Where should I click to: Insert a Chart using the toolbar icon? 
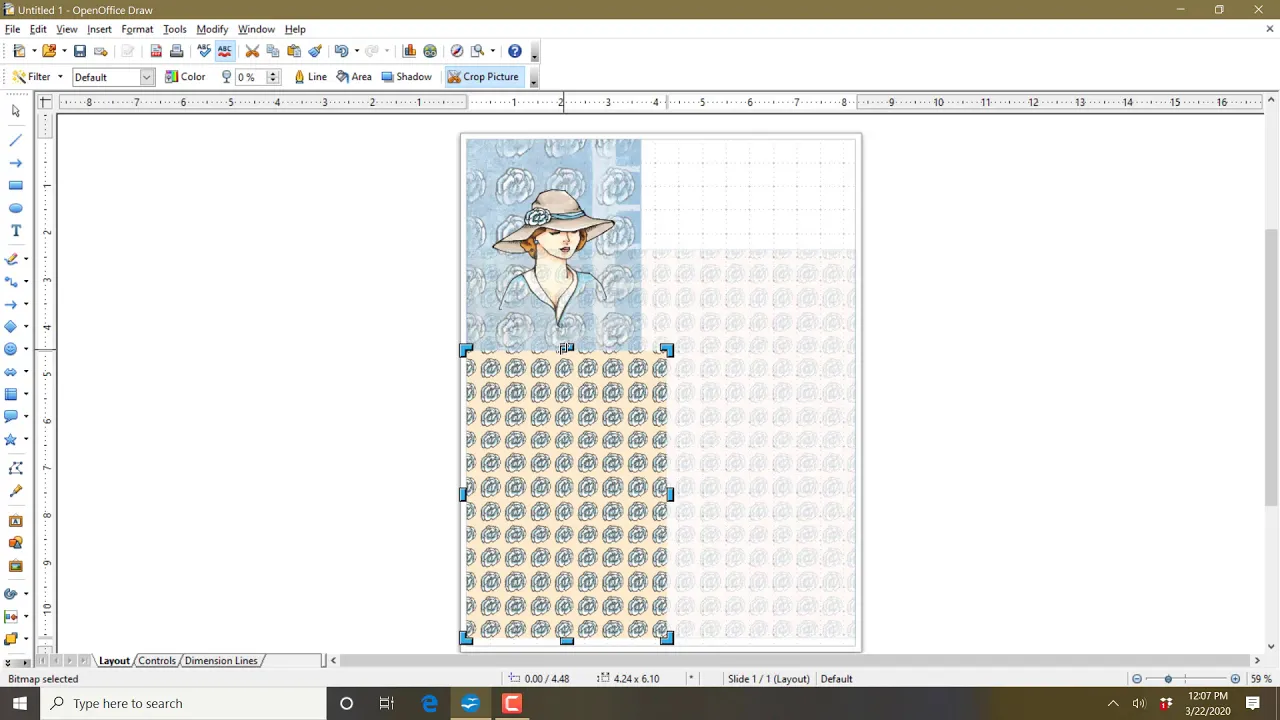pyautogui.click(x=409, y=51)
